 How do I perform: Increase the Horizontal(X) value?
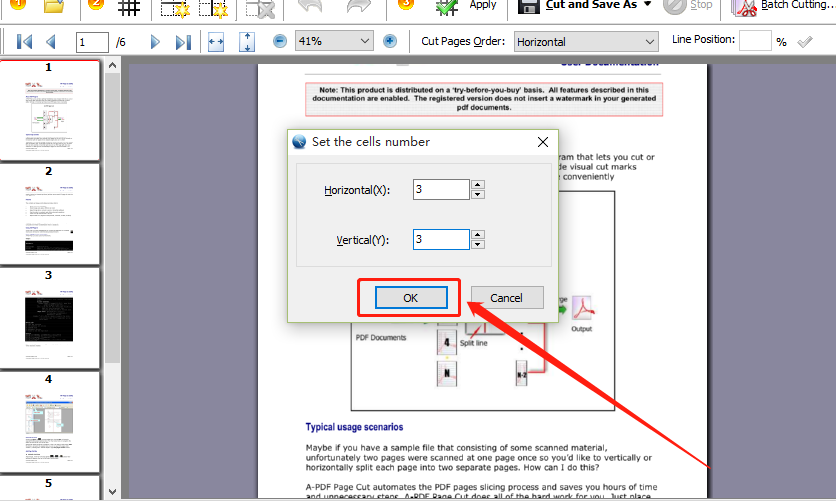click(x=478, y=184)
